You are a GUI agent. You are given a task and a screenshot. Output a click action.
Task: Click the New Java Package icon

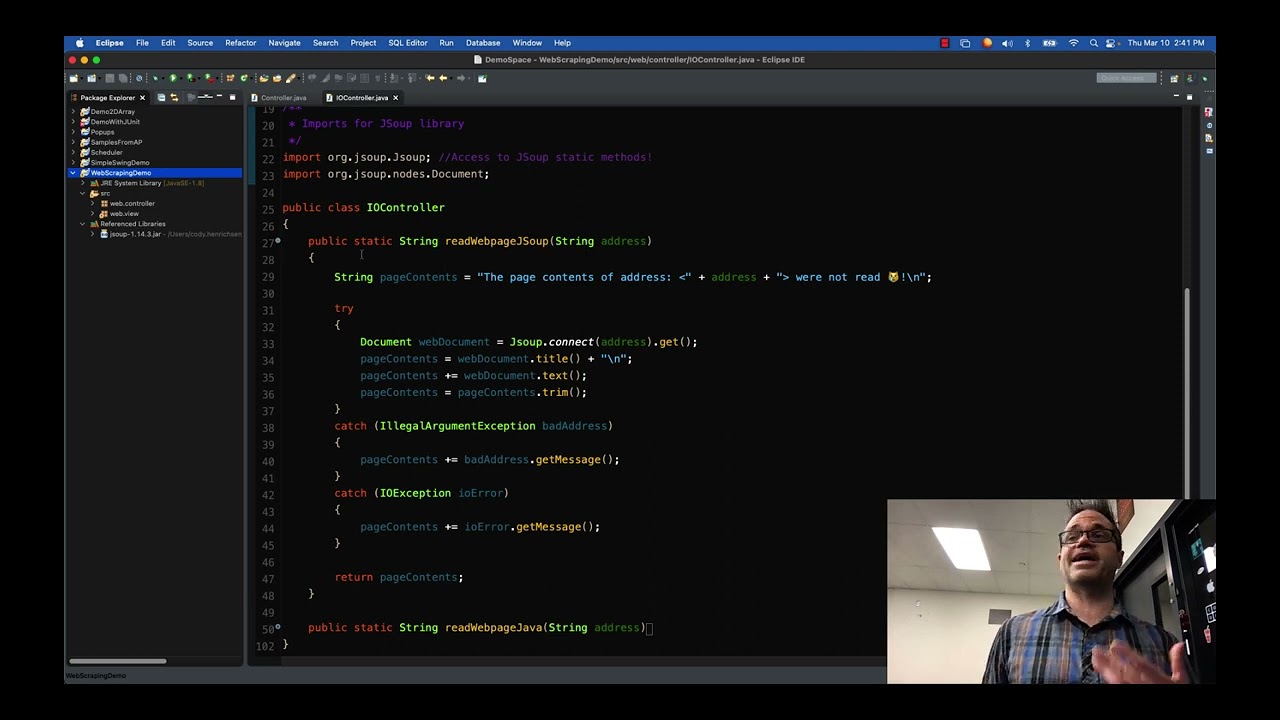point(230,78)
